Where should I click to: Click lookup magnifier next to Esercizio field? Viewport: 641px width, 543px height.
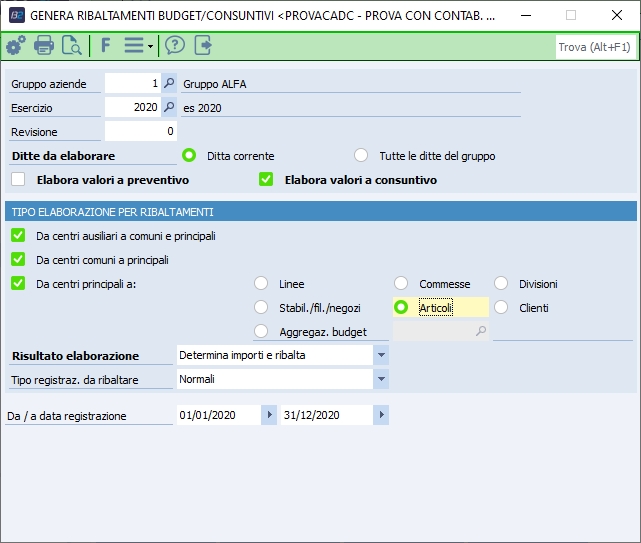(169, 108)
